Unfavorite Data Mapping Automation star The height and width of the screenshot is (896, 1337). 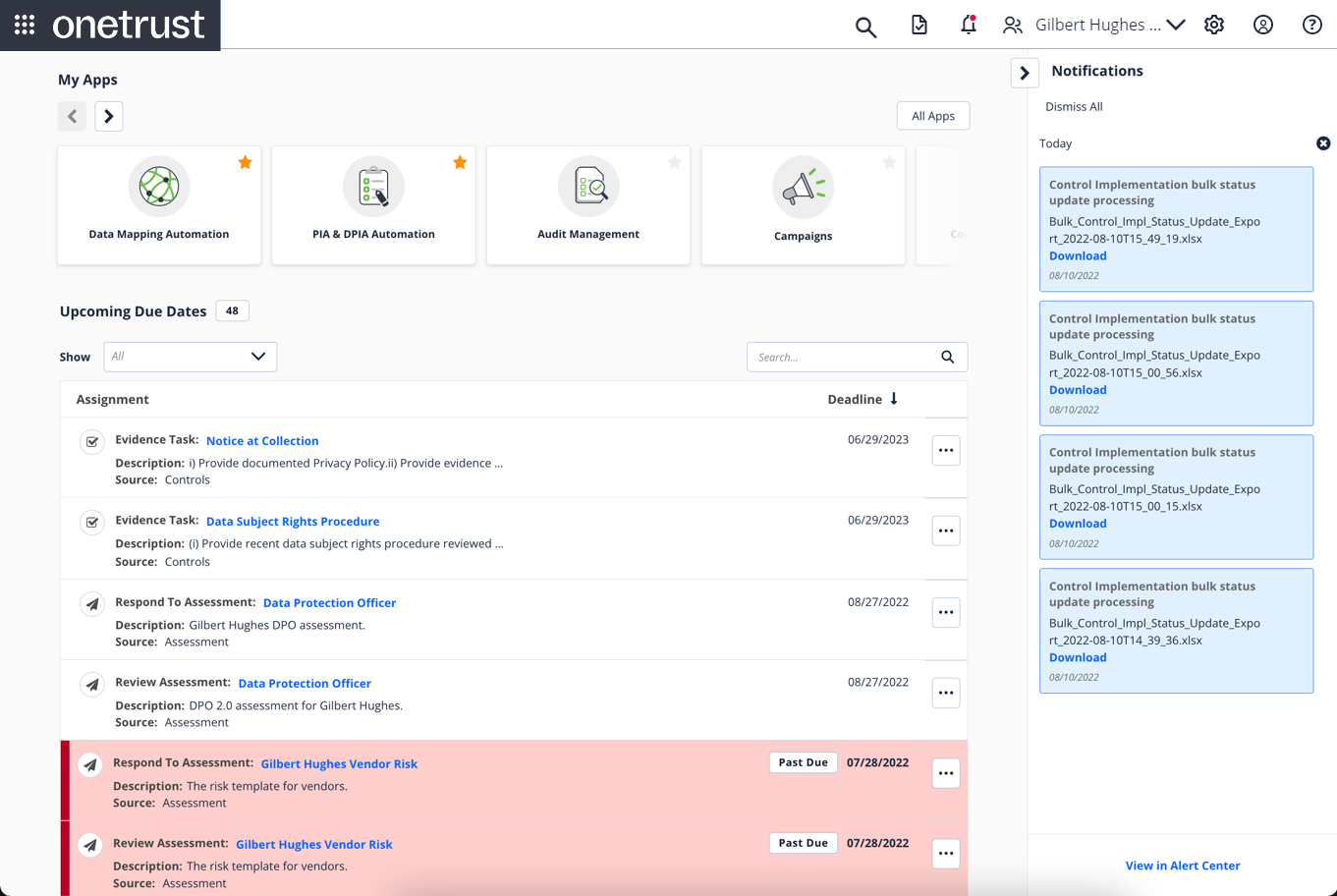(245, 162)
